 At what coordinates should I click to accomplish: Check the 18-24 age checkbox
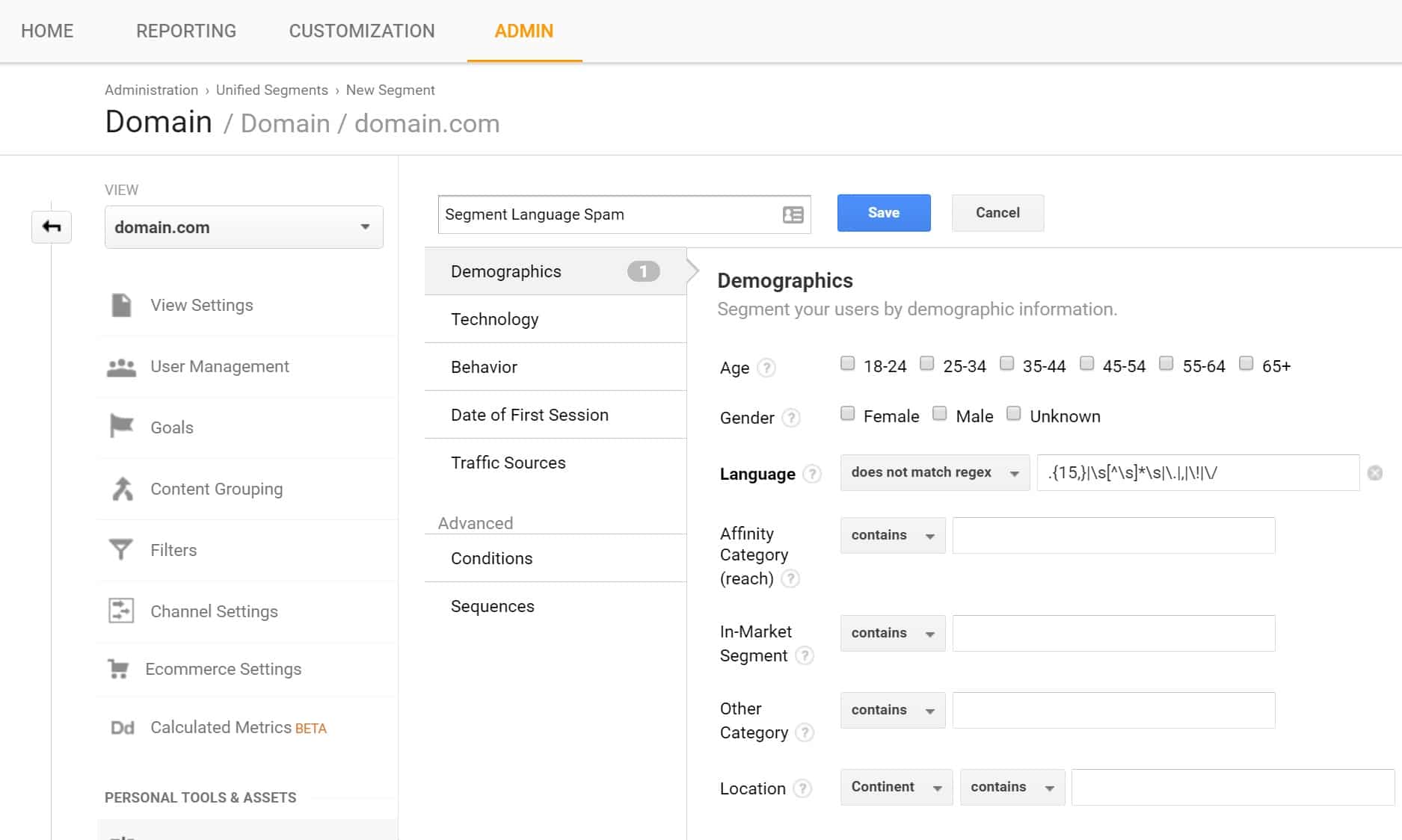coord(847,364)
